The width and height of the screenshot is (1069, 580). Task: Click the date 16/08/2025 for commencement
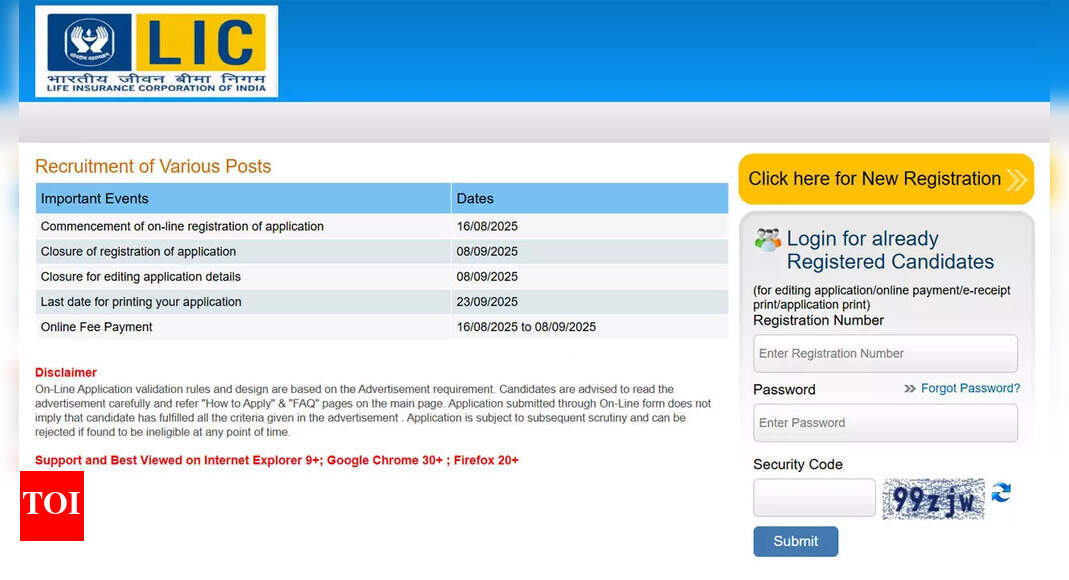487,226
